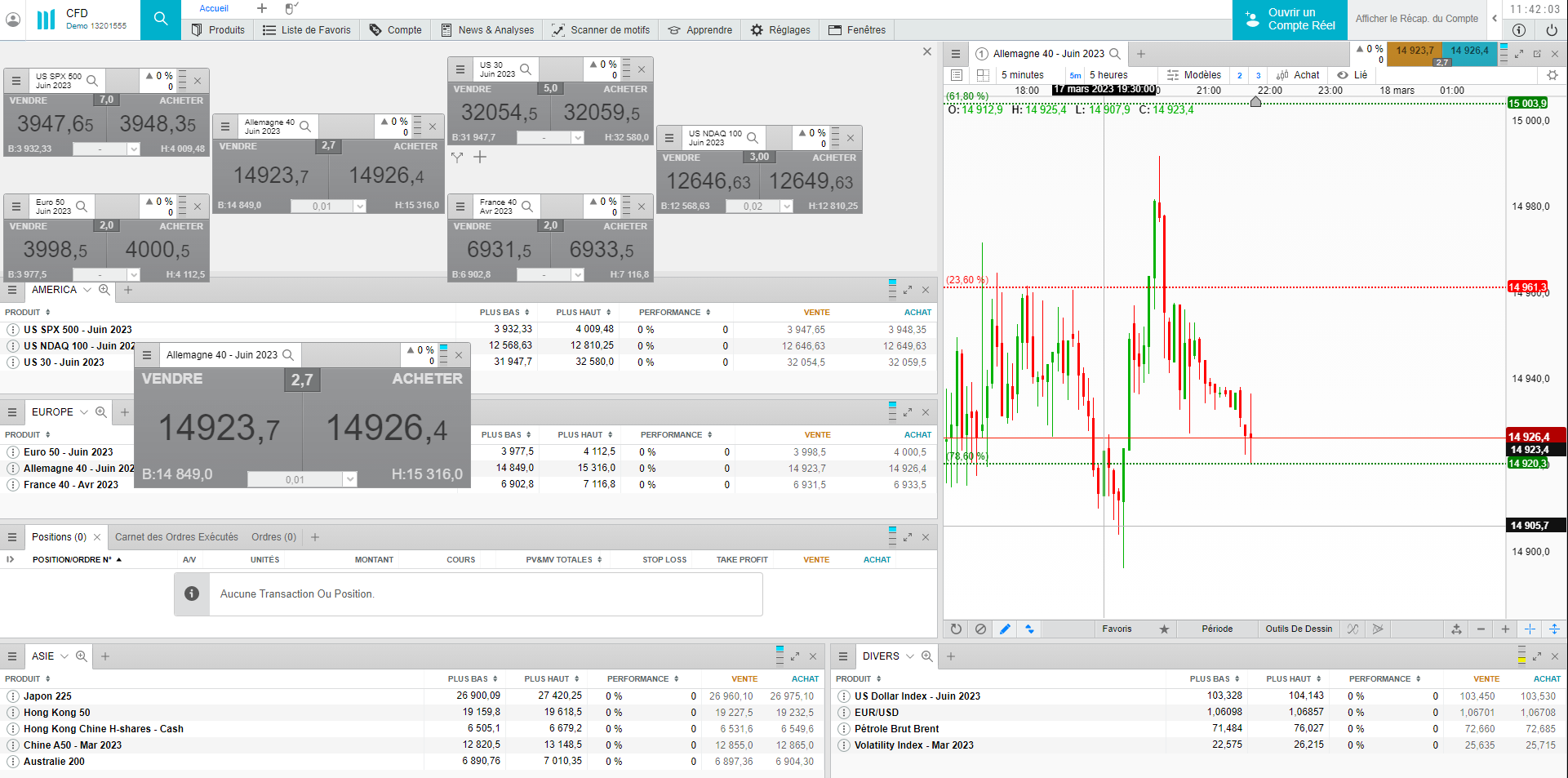Toggle the chart crosshair cursor button
Screen dimensions: 1568x778
point(1530,629)
